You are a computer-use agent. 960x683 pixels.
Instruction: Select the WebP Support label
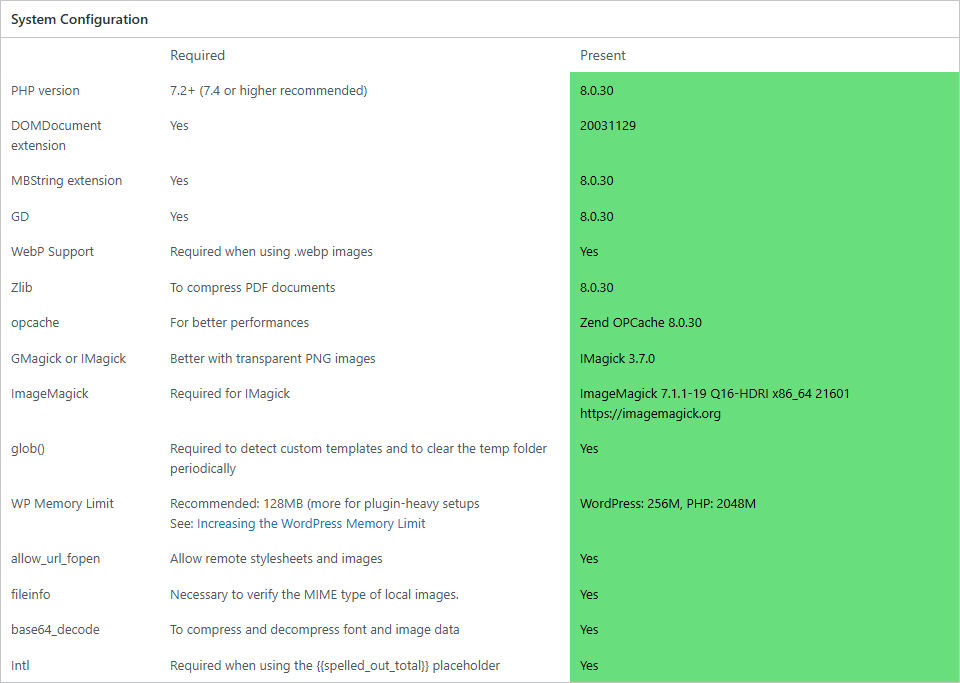click(53, 252)
